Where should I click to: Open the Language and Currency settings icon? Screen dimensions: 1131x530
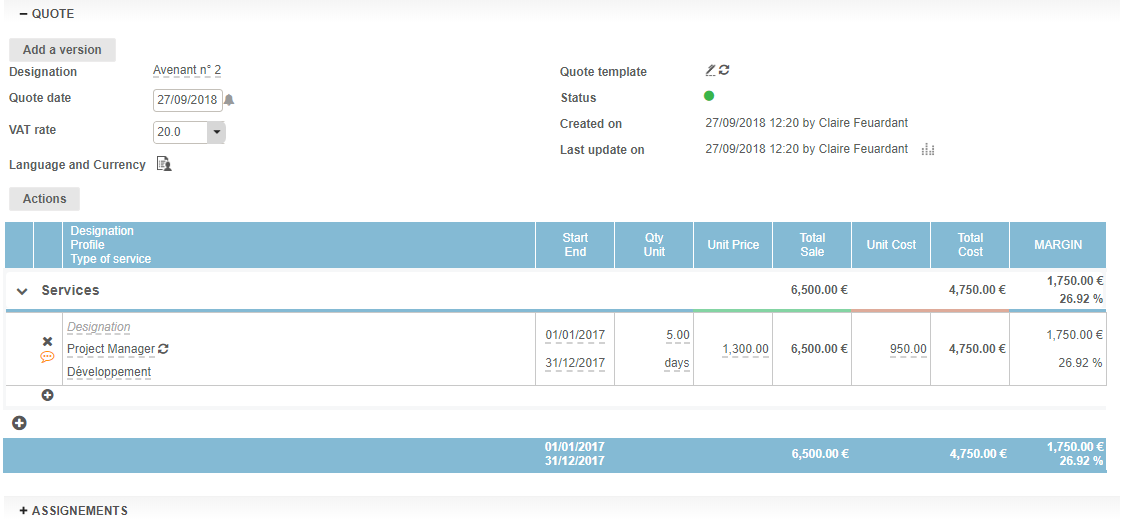[x=164, y=164]
